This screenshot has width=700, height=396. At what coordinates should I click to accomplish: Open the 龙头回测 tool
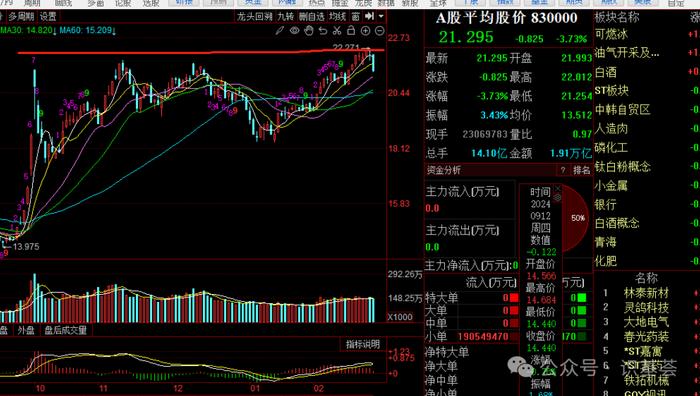tap(254, 17)
